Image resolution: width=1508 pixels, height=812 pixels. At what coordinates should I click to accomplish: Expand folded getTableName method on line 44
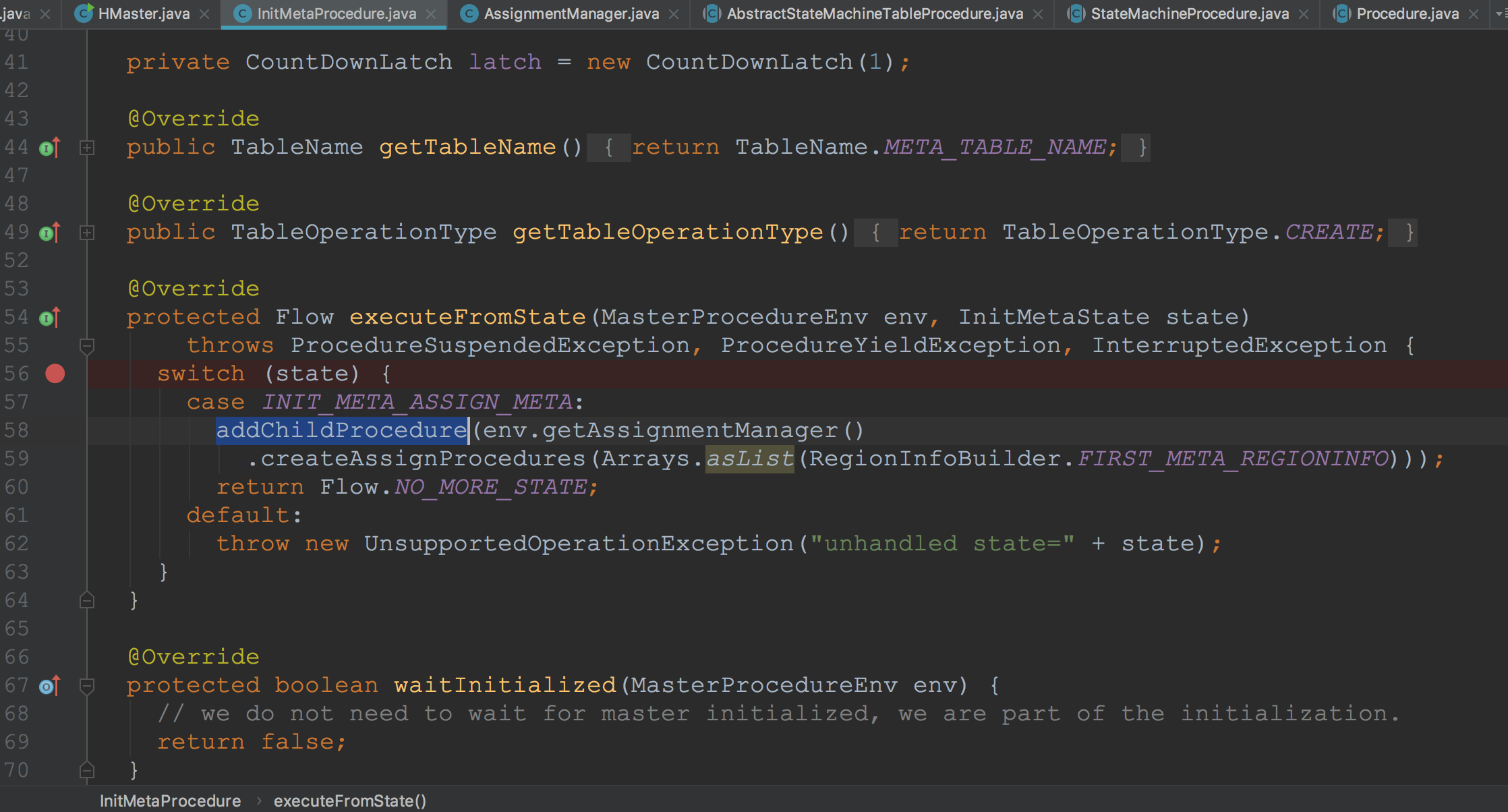click(87, 148)
